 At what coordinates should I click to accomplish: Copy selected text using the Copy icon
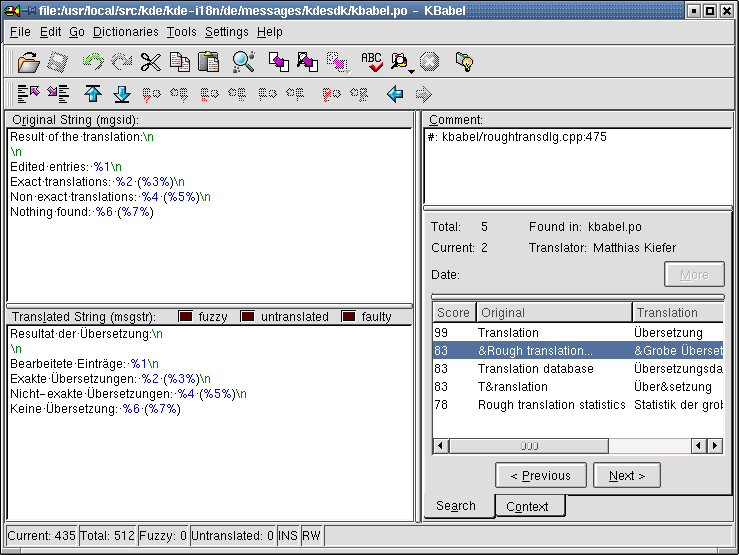point(180,62)
